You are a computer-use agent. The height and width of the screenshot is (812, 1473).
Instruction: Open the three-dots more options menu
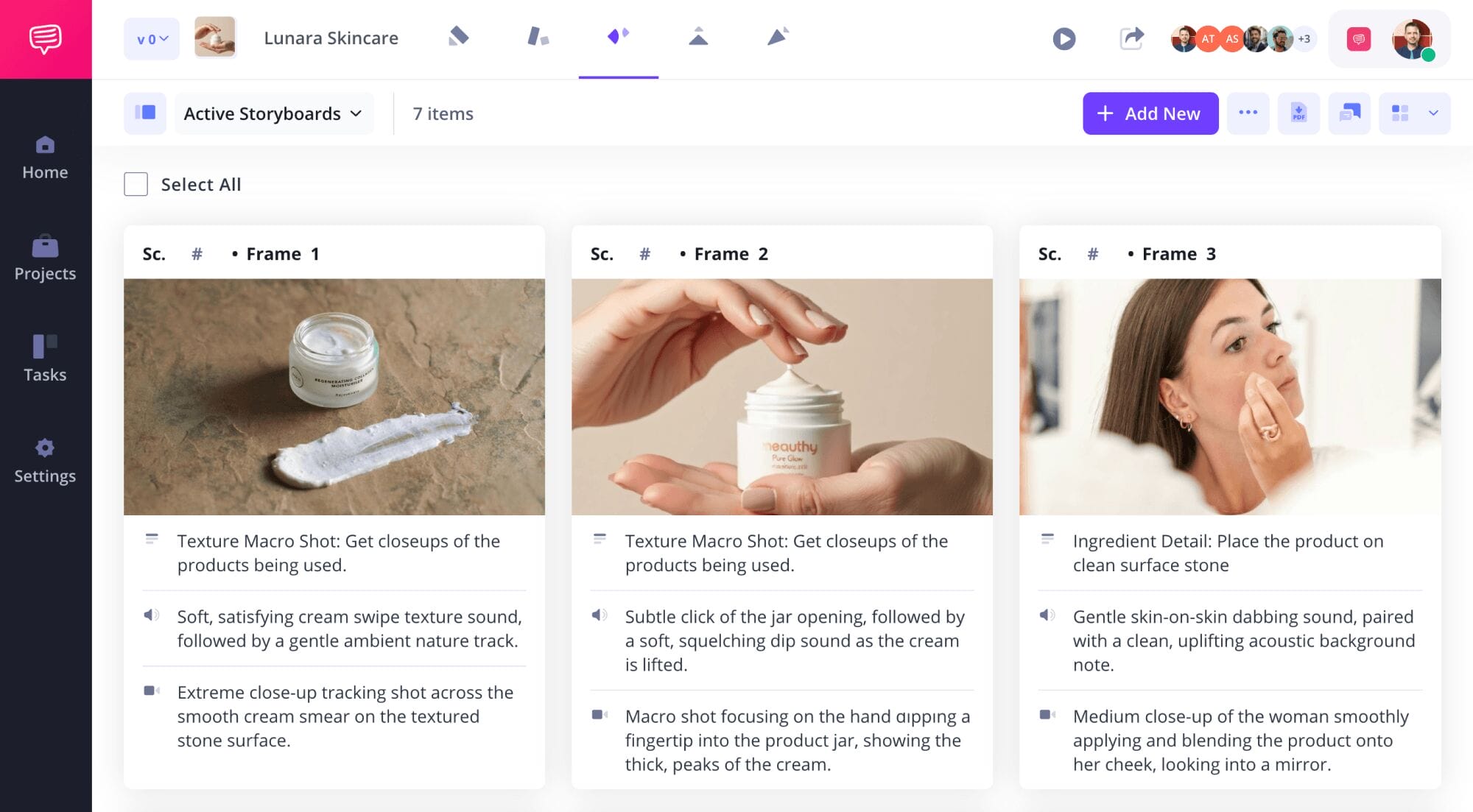[1248, 113]
